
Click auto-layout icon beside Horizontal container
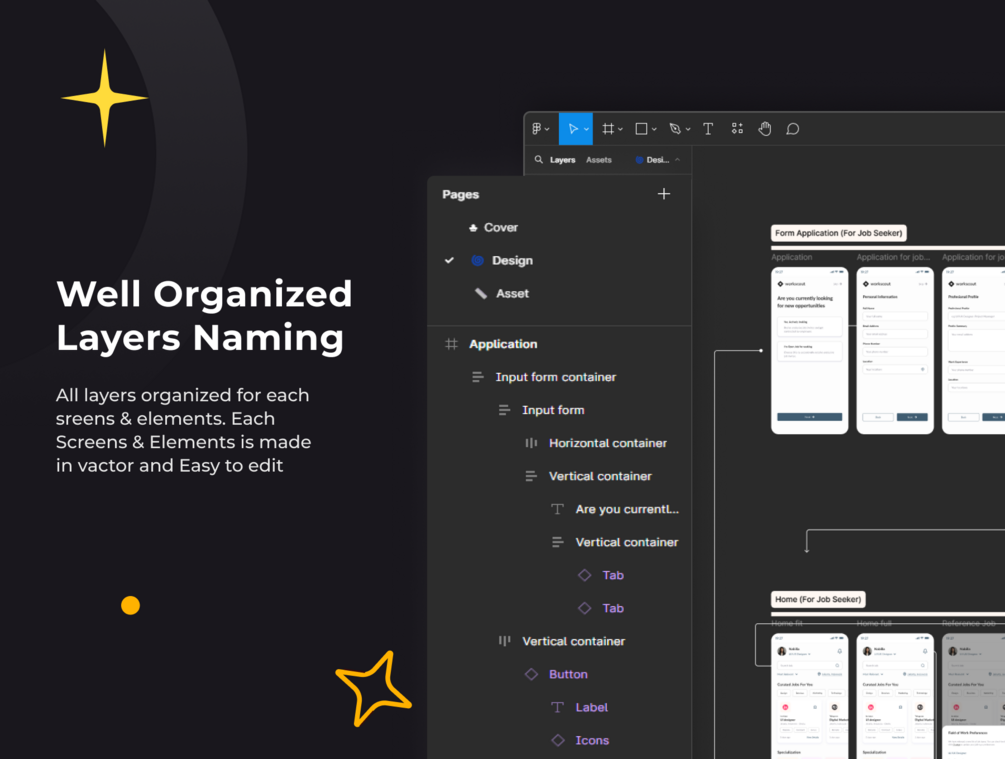click(x=531, y=443)
